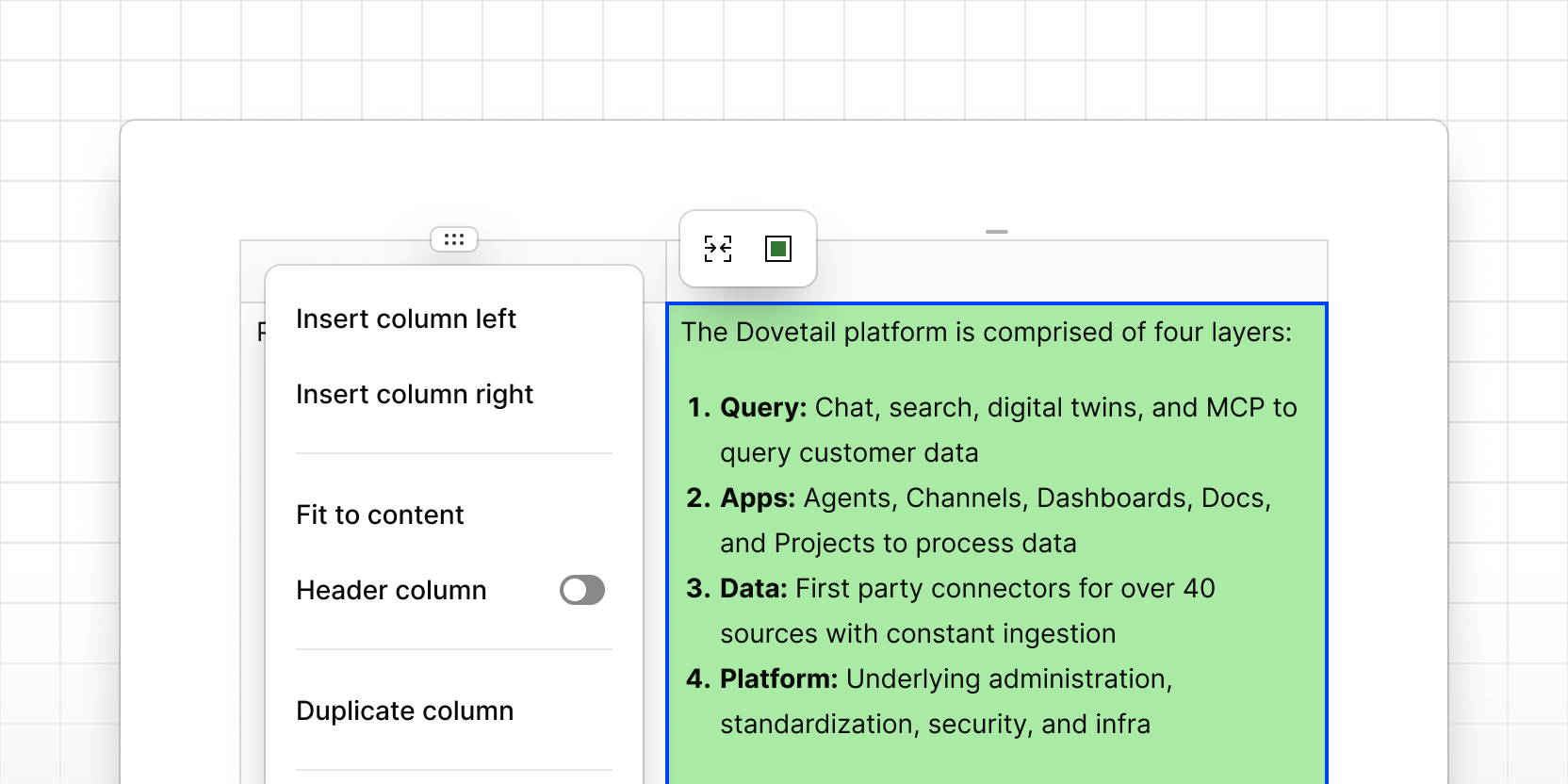Click the column drag handle dots
This screenshot has height=784, width=1568.
click(x=454, y=239)
